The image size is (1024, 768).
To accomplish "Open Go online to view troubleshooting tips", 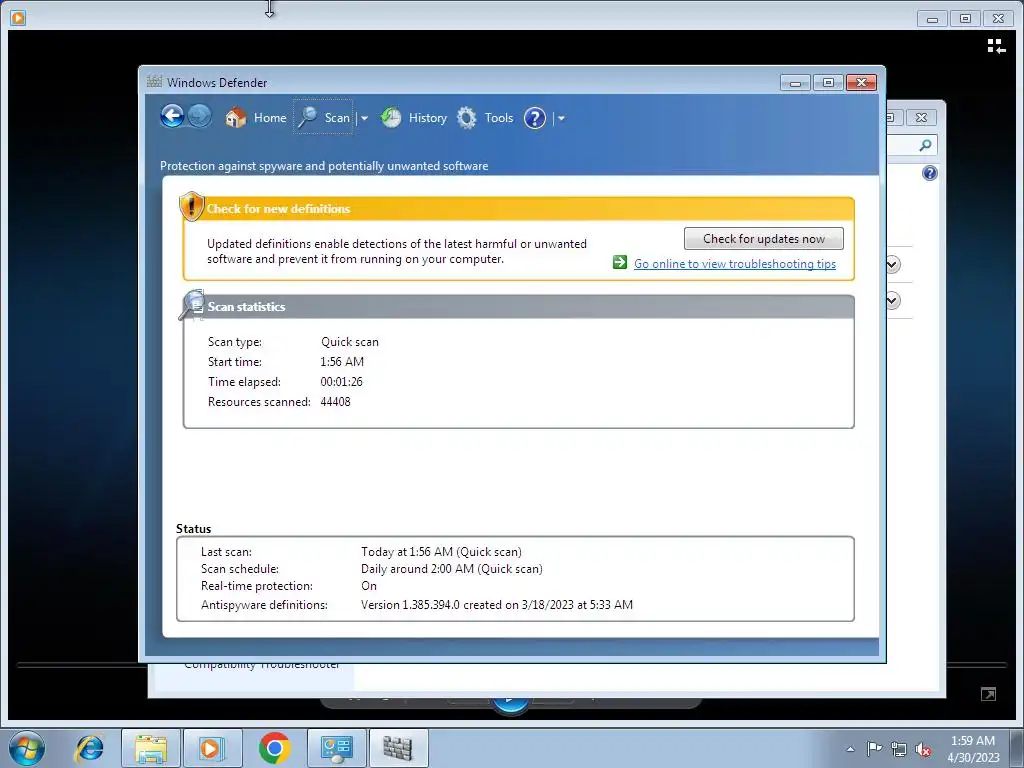I will pos(735,264).
